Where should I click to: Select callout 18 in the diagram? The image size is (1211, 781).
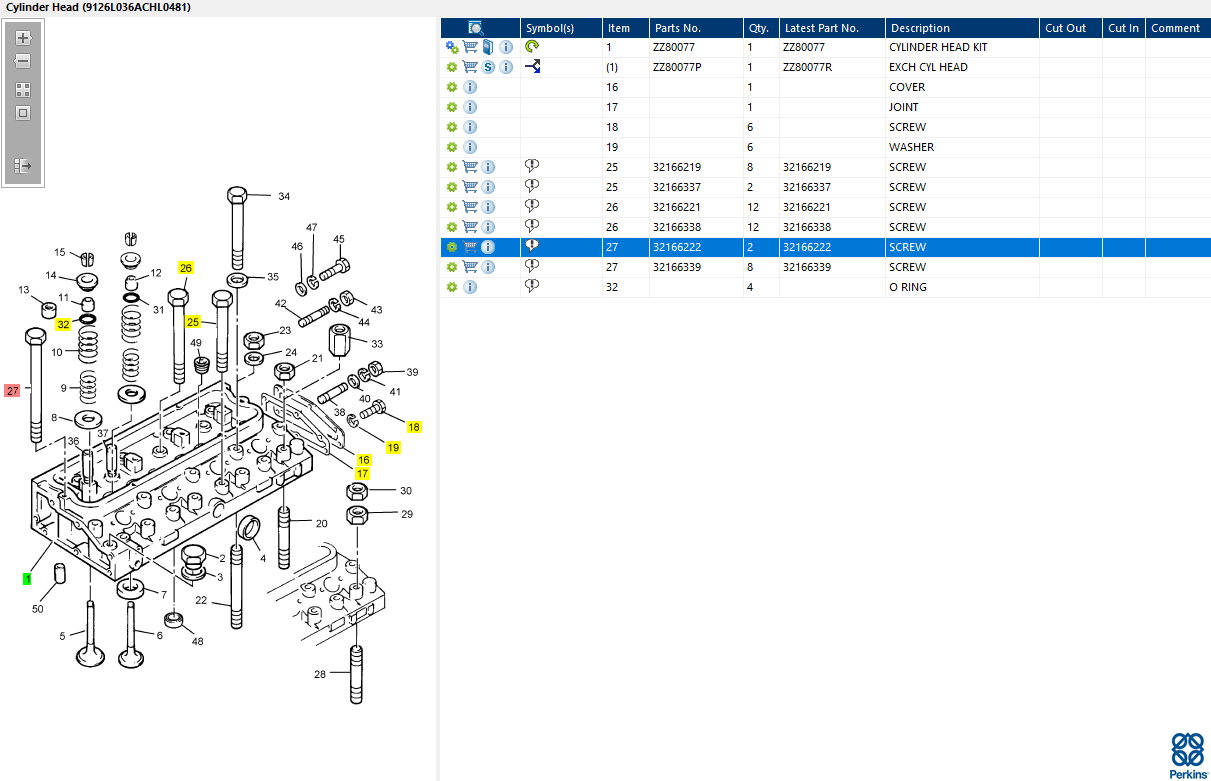414,427
